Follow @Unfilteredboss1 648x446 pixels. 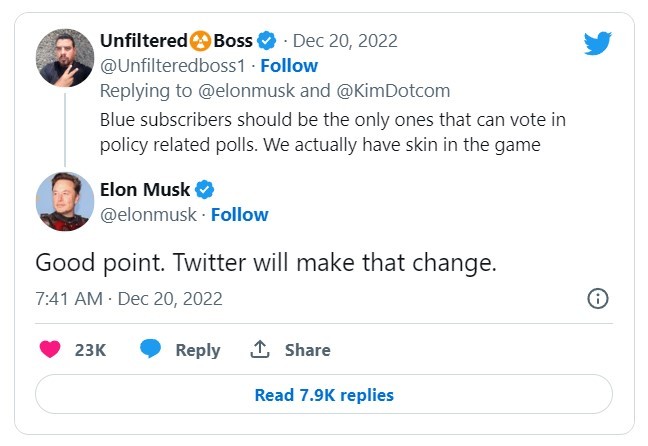289,66
